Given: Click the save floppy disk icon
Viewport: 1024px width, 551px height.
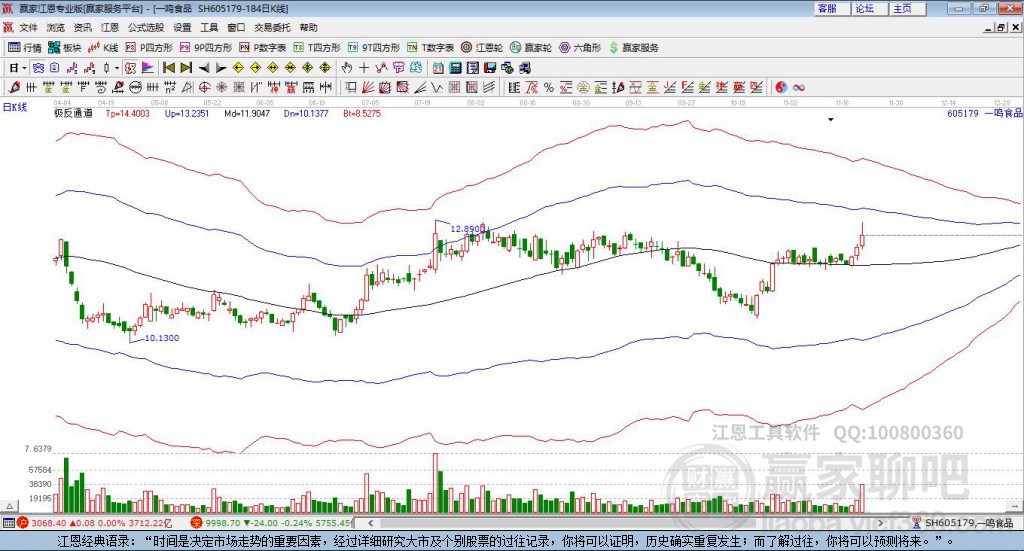Looking at the screenshot, I should [490, 68].
